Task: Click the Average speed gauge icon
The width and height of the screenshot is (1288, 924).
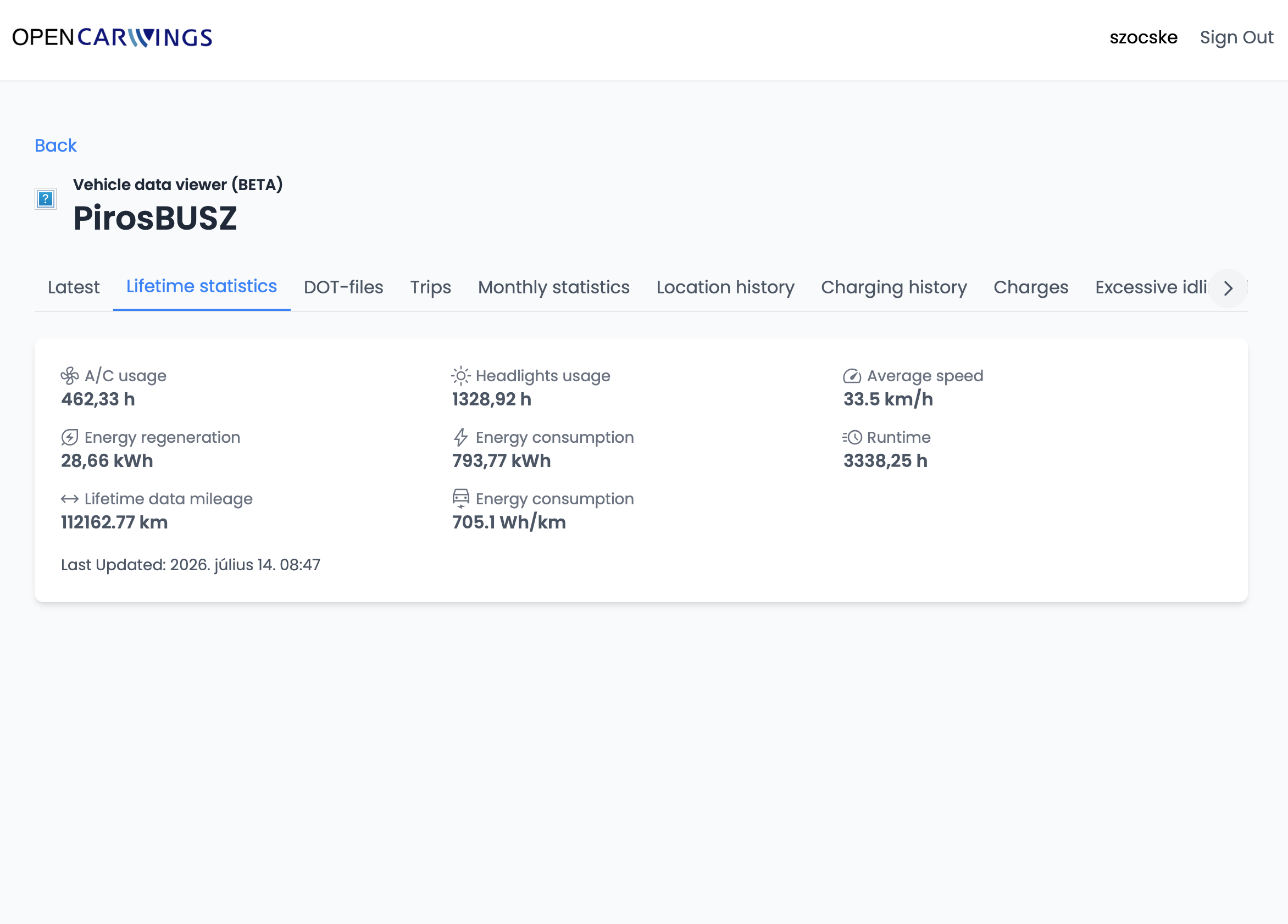Action: pos(851,376)
